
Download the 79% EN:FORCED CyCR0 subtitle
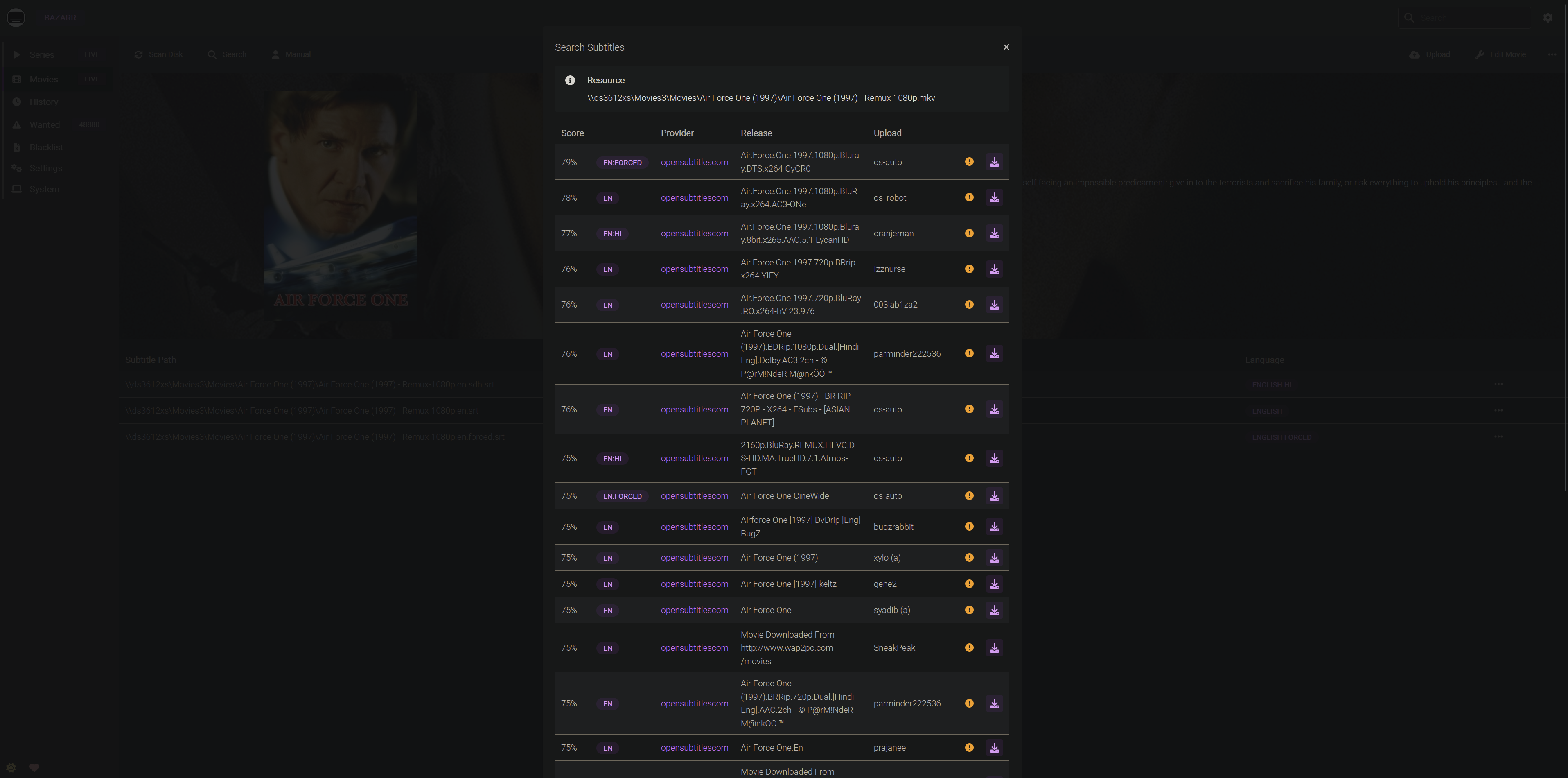coord(994,162)
